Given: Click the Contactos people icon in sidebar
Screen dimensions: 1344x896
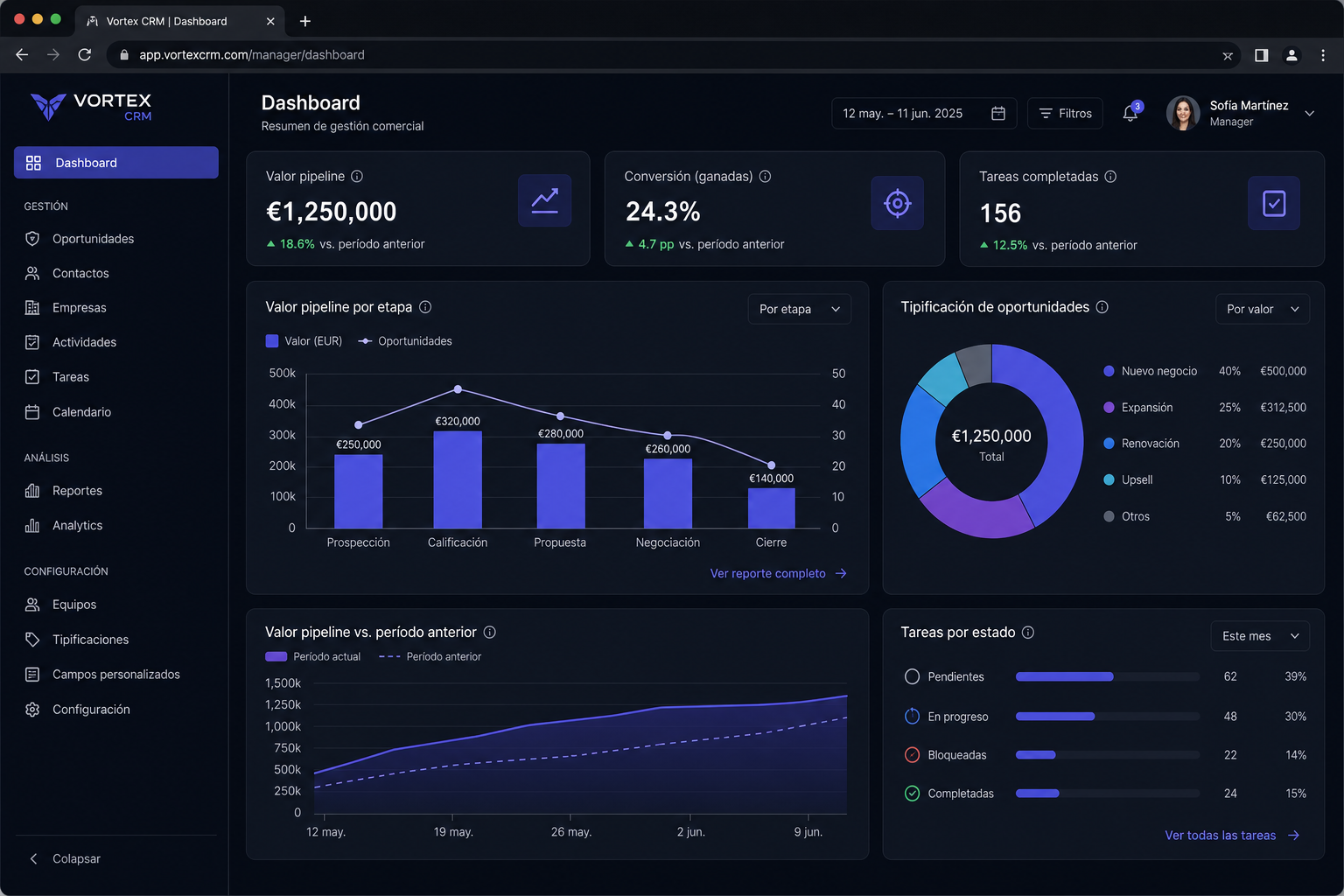Looking at the screenshot, I should (32, 273).
